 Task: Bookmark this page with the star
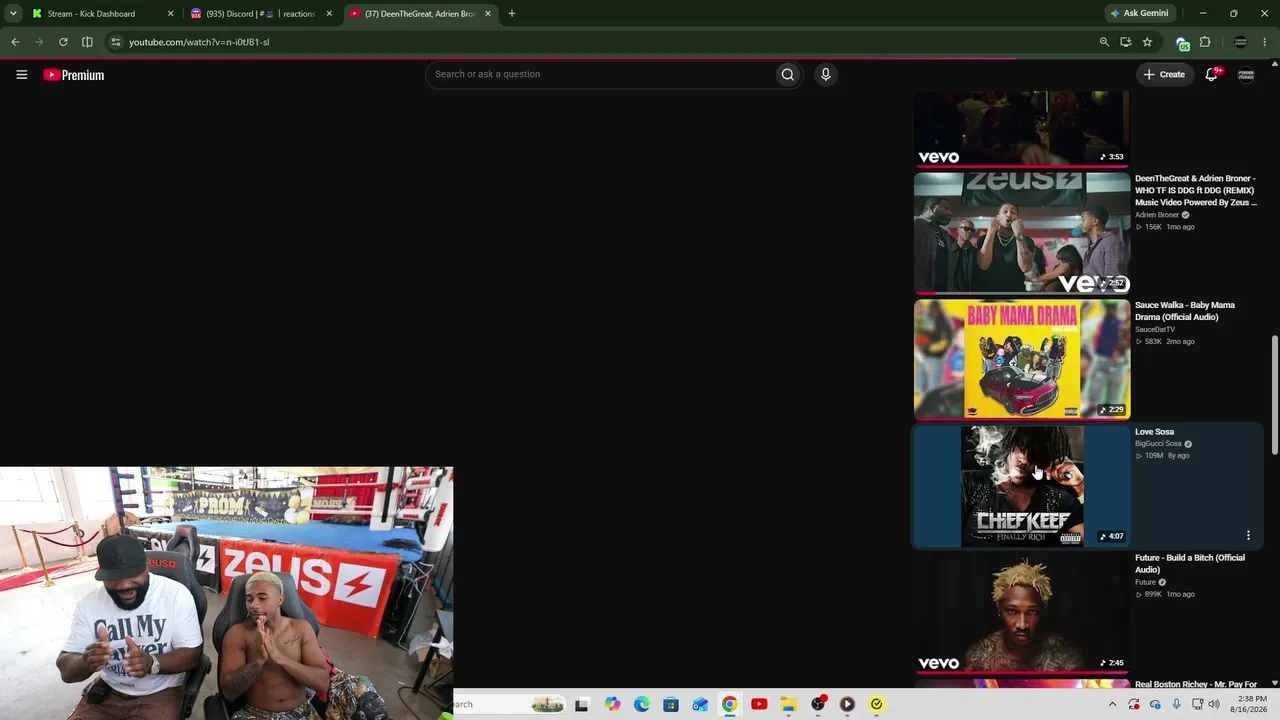point(1147,42)
